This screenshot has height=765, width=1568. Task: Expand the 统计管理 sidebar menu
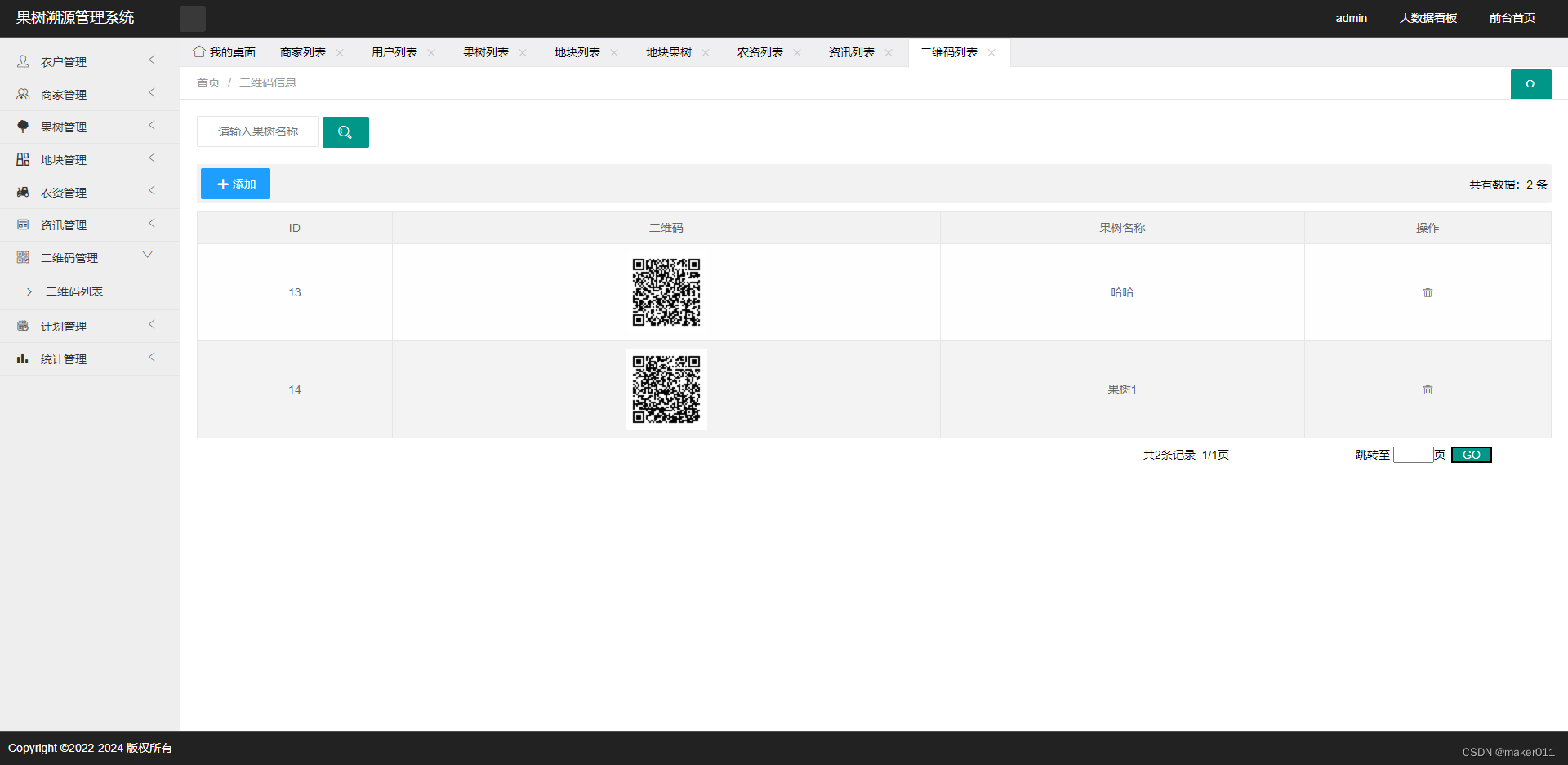pyautogui.click(x=90, y=359)
